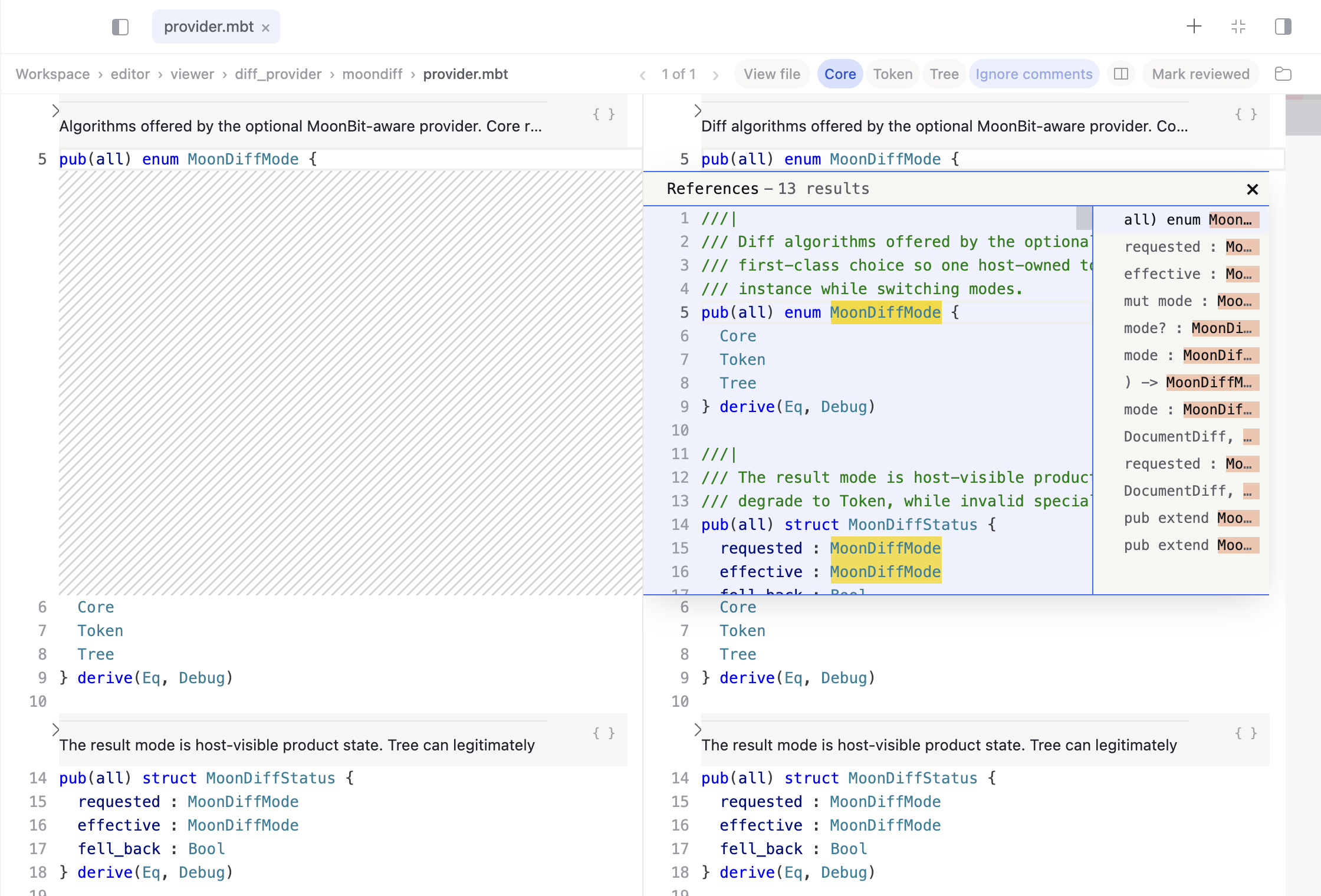Click fell_back on left pane line 17
This screenshot has width=1321, height=896.
click(x=119, y=849)
